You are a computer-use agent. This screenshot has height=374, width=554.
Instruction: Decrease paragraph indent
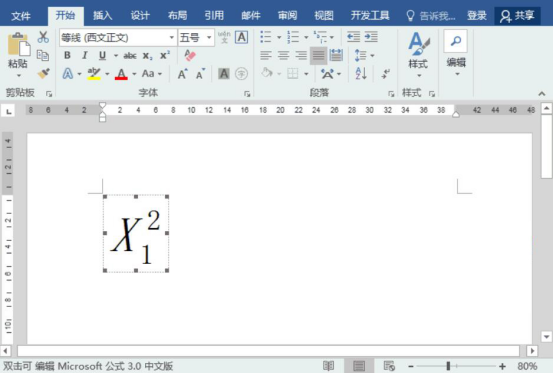[353, 37]
